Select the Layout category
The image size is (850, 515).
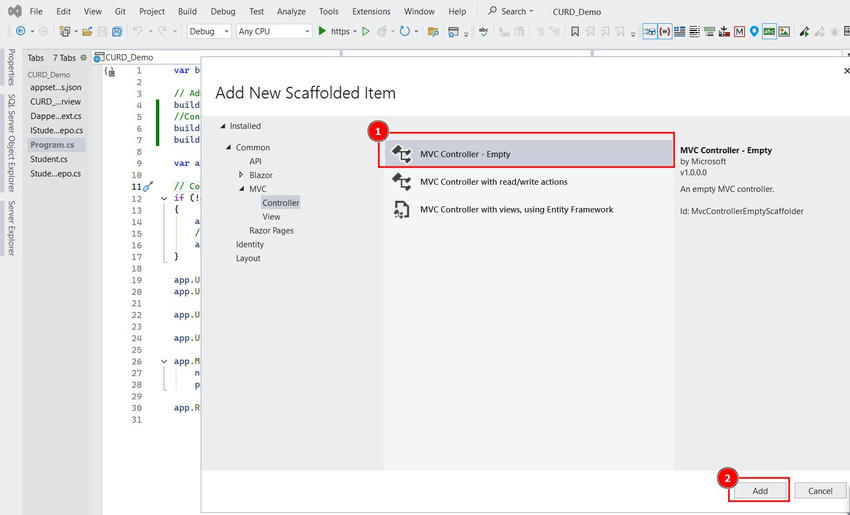[248, 258]
